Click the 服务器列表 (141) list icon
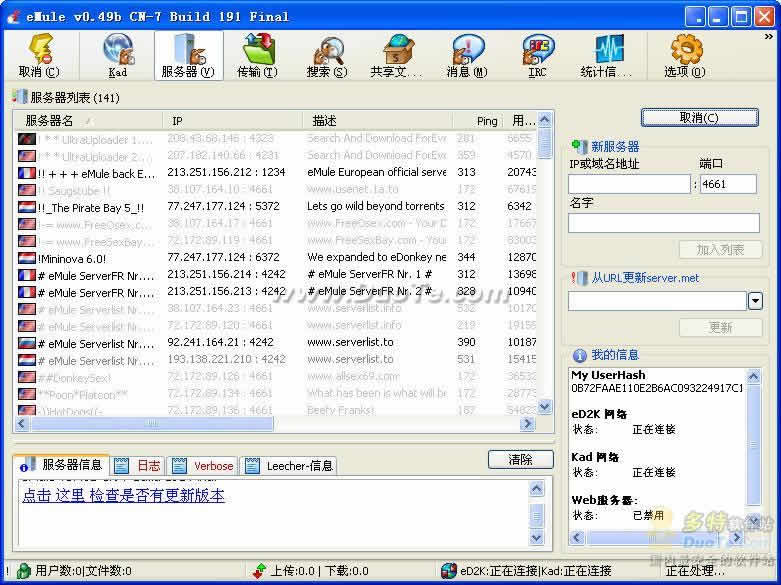This screenshot has width=781, height=585. tap(20, 97)
